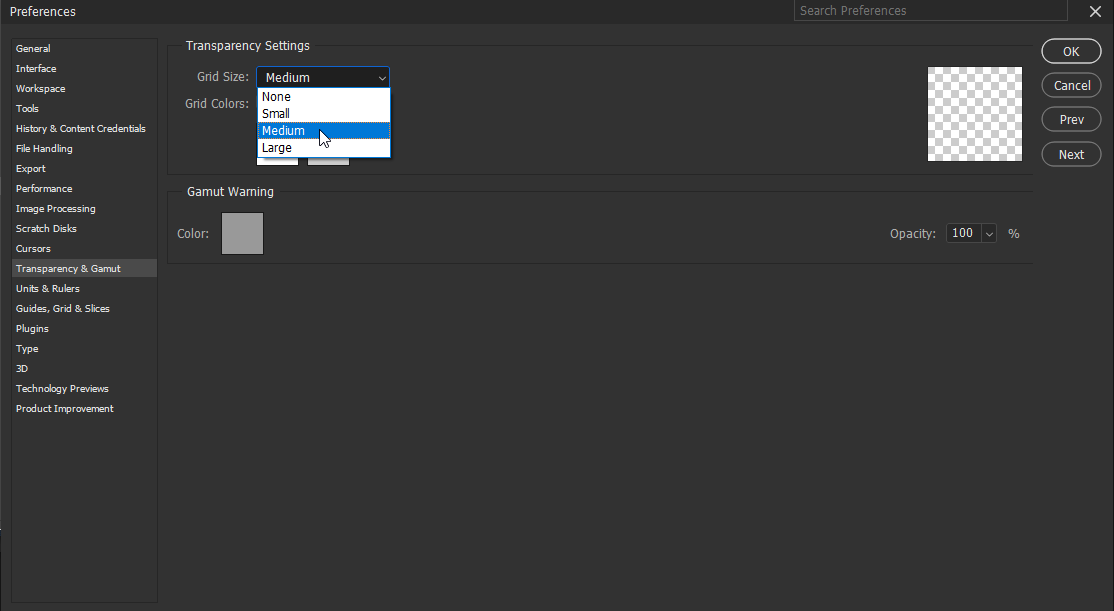1114x611 pixels.
Task: Switch to History & Content Credentials settings
Action: tap(80, 128)
